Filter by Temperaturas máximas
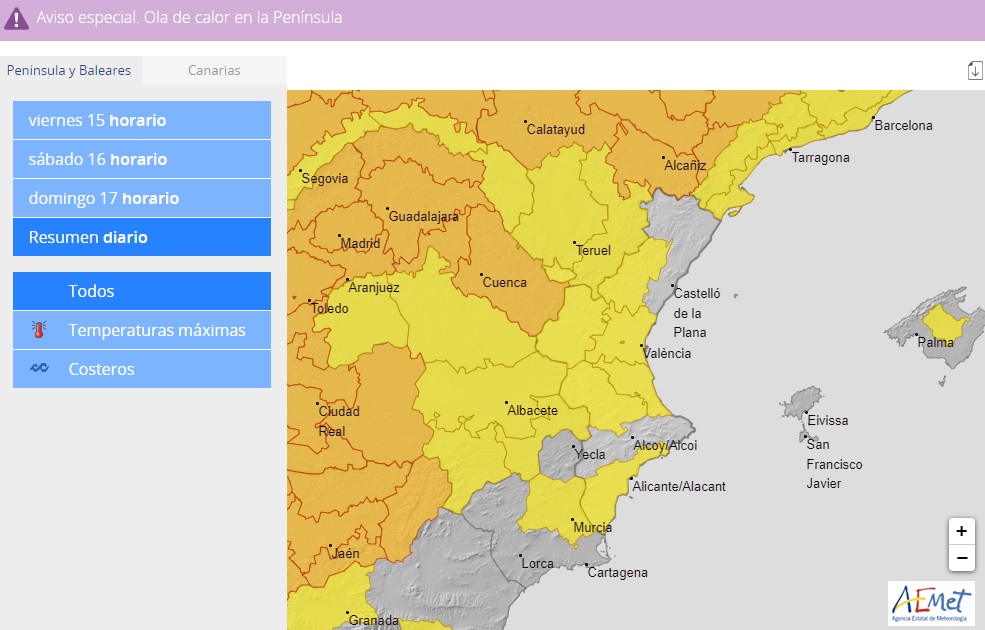The height and width of the screenshot is (630, 985). tap(156, 330)
